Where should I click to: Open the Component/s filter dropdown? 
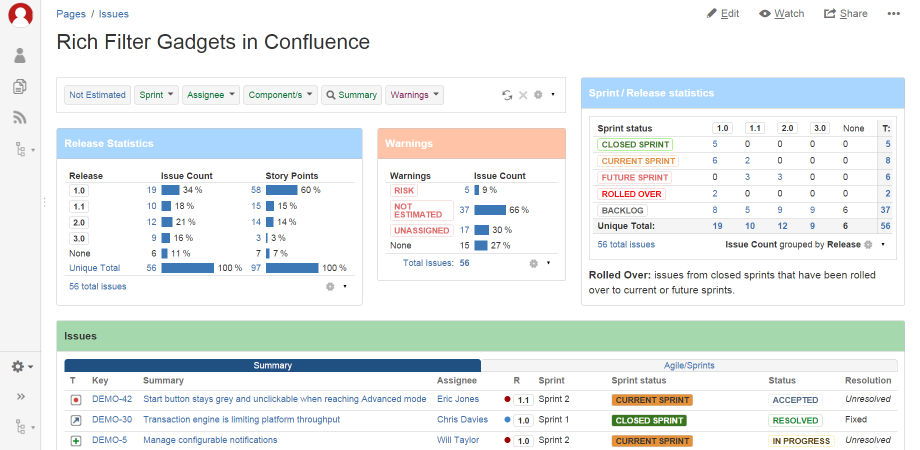280,95
